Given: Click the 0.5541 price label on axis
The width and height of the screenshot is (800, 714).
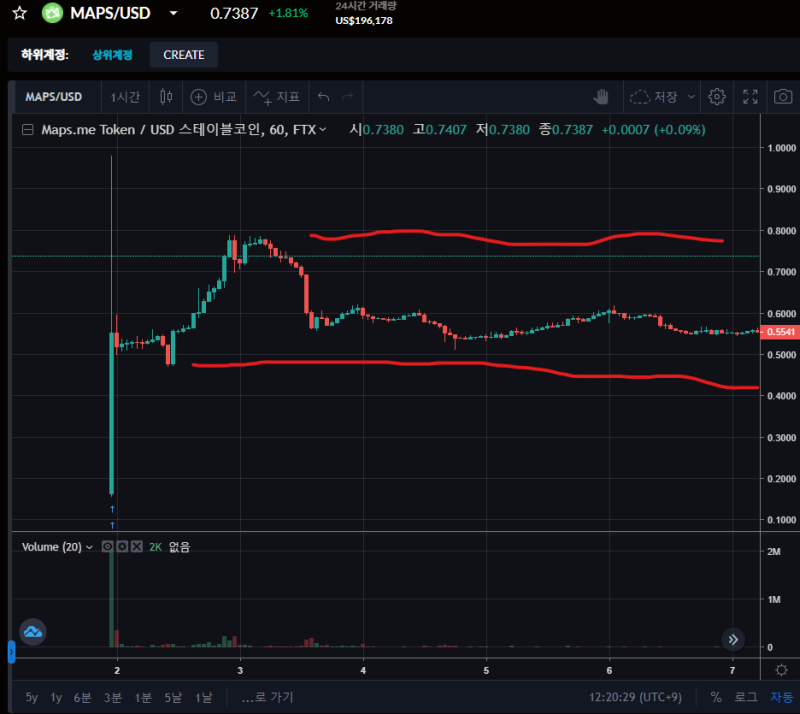Looking at the screenshot, I should click(780, 332).
